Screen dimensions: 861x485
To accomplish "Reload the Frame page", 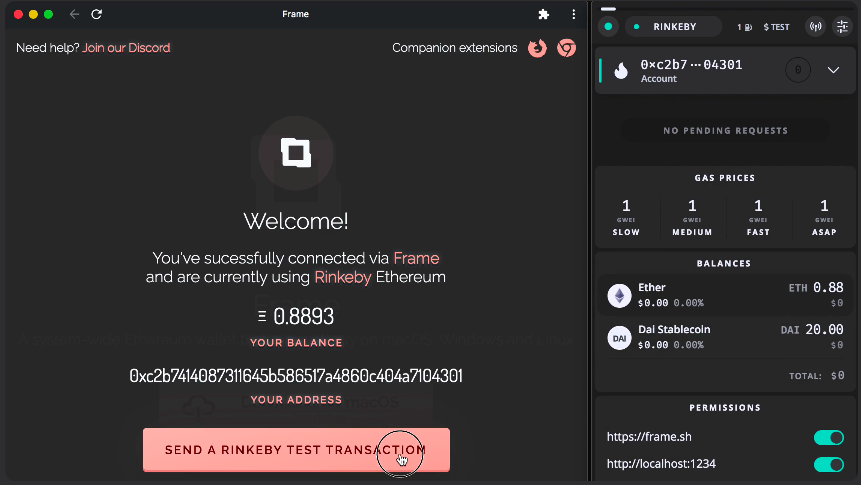I will pos(97,14).
